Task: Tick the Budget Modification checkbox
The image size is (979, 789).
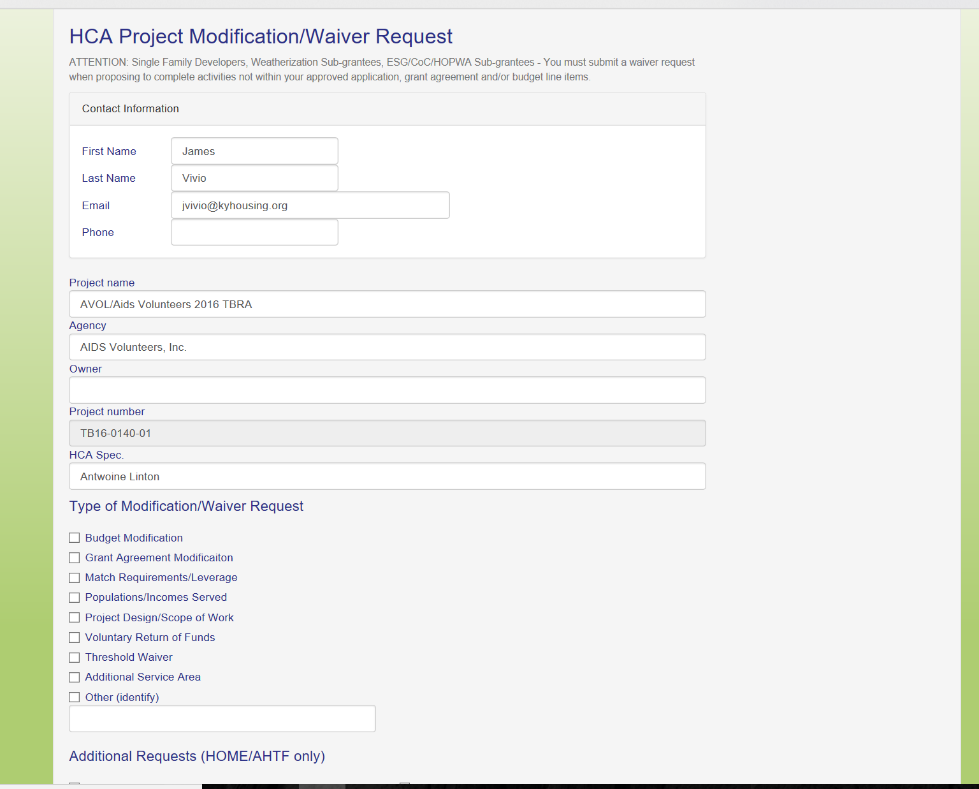Action: click(74, 538)
